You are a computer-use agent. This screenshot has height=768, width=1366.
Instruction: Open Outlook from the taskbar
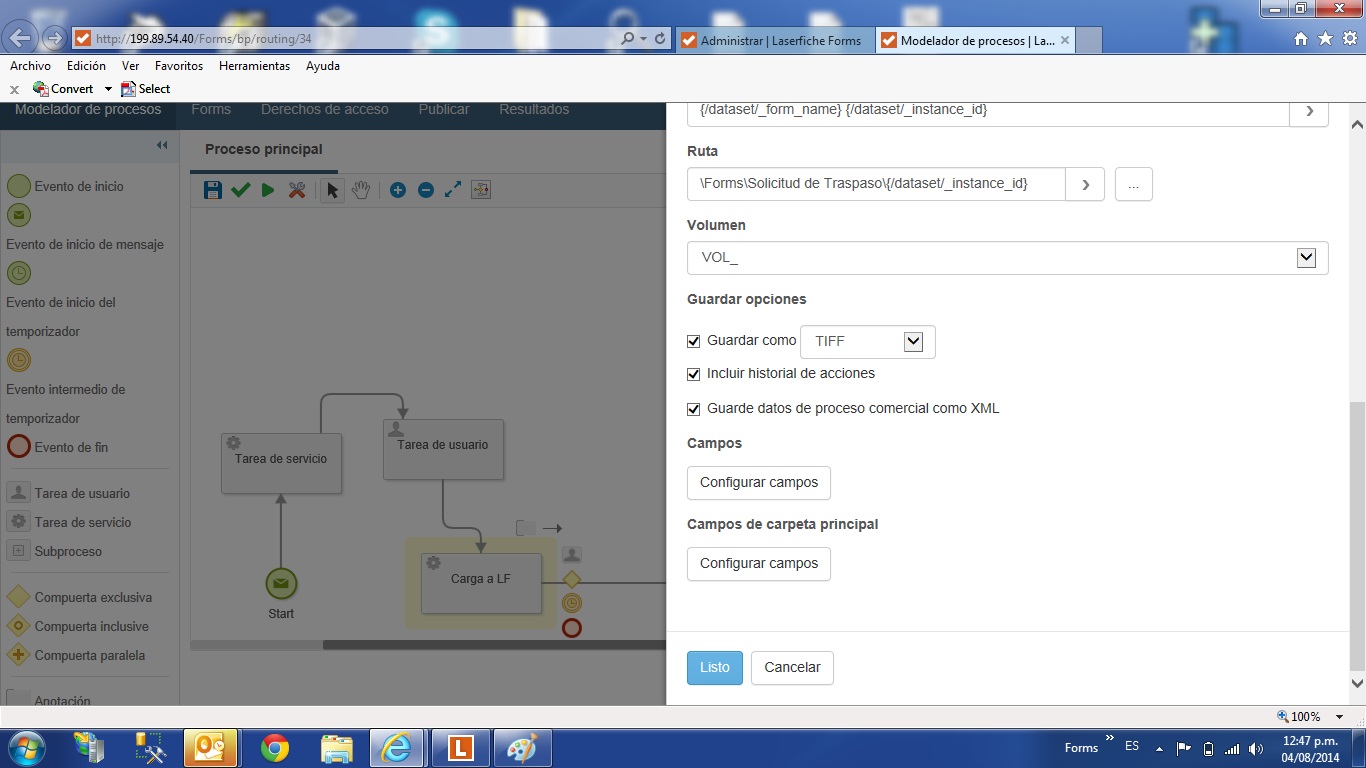click(x=211, y=748)
